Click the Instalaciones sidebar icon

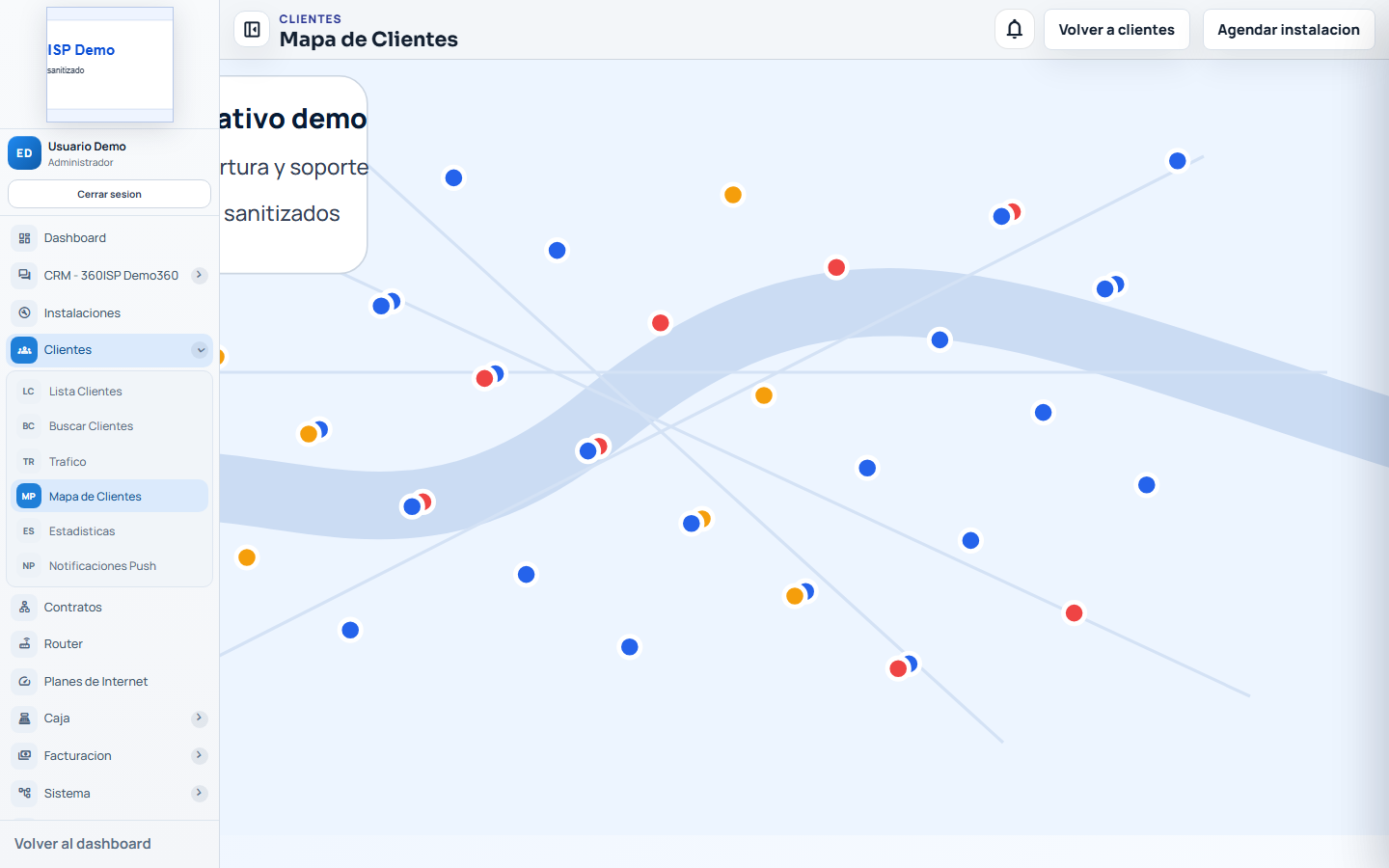(25, 313)
